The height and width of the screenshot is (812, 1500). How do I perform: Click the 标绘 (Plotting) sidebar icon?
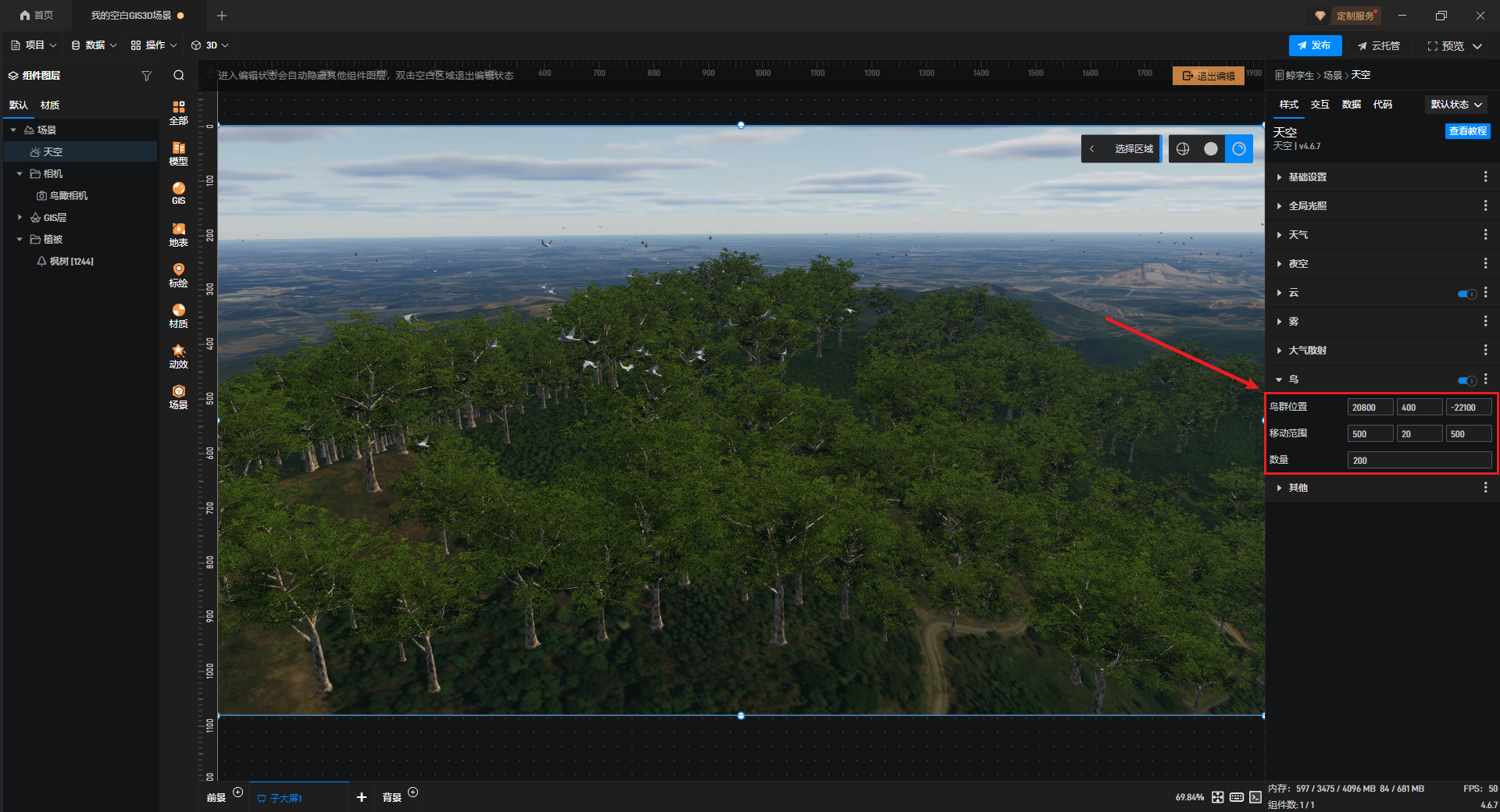tap(178, 275)
